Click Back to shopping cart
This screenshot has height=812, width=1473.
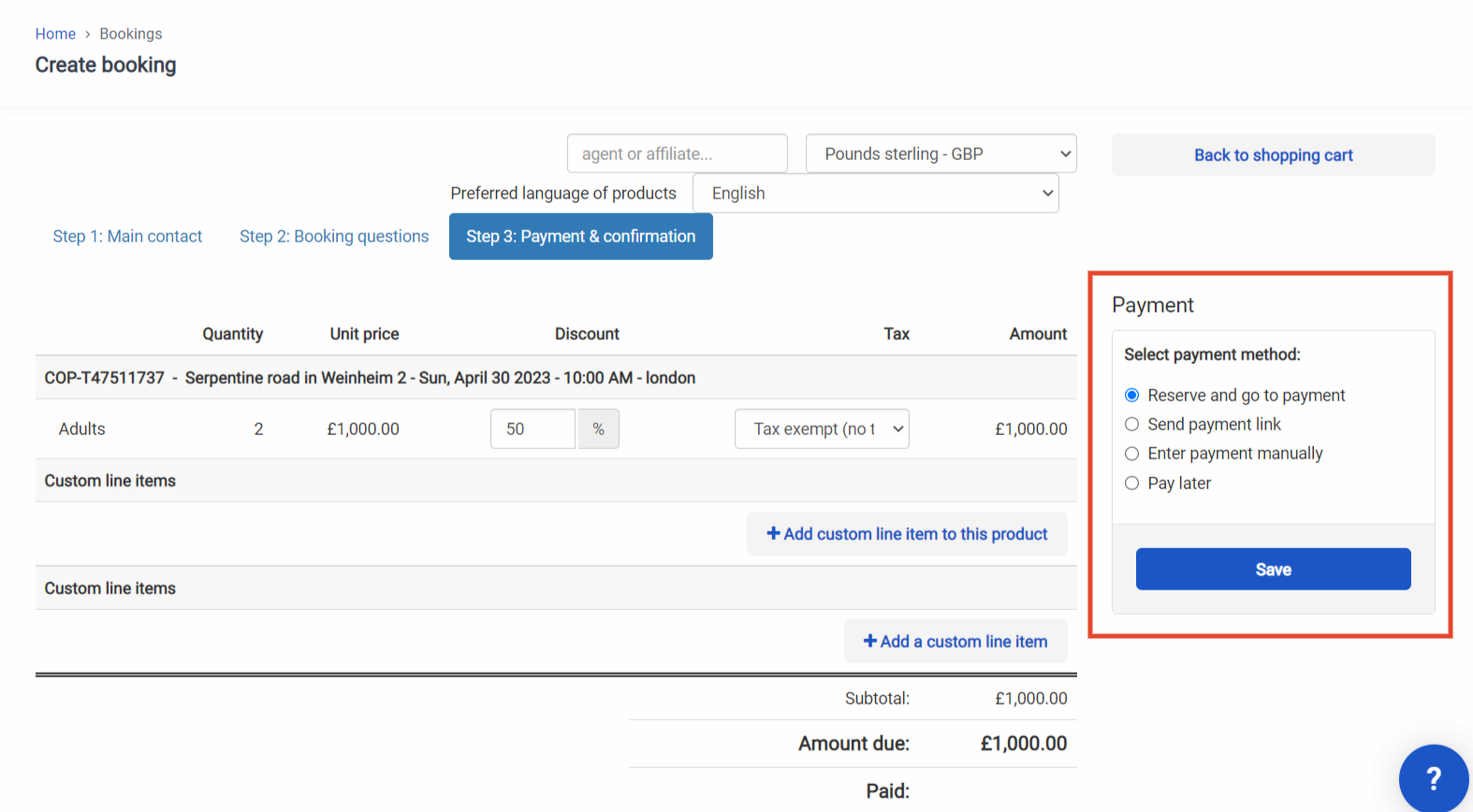tap(1274, 154)
